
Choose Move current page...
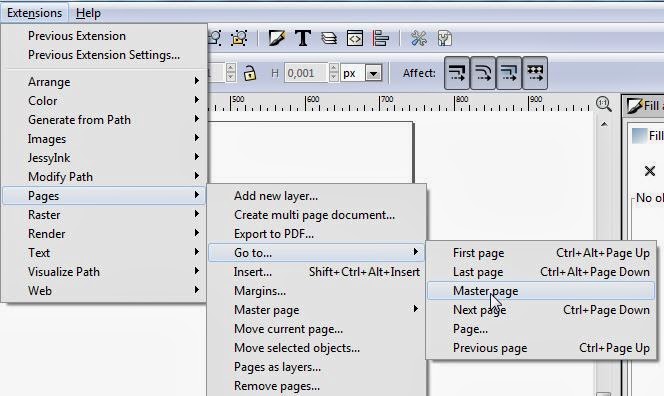tap(316, 329)
